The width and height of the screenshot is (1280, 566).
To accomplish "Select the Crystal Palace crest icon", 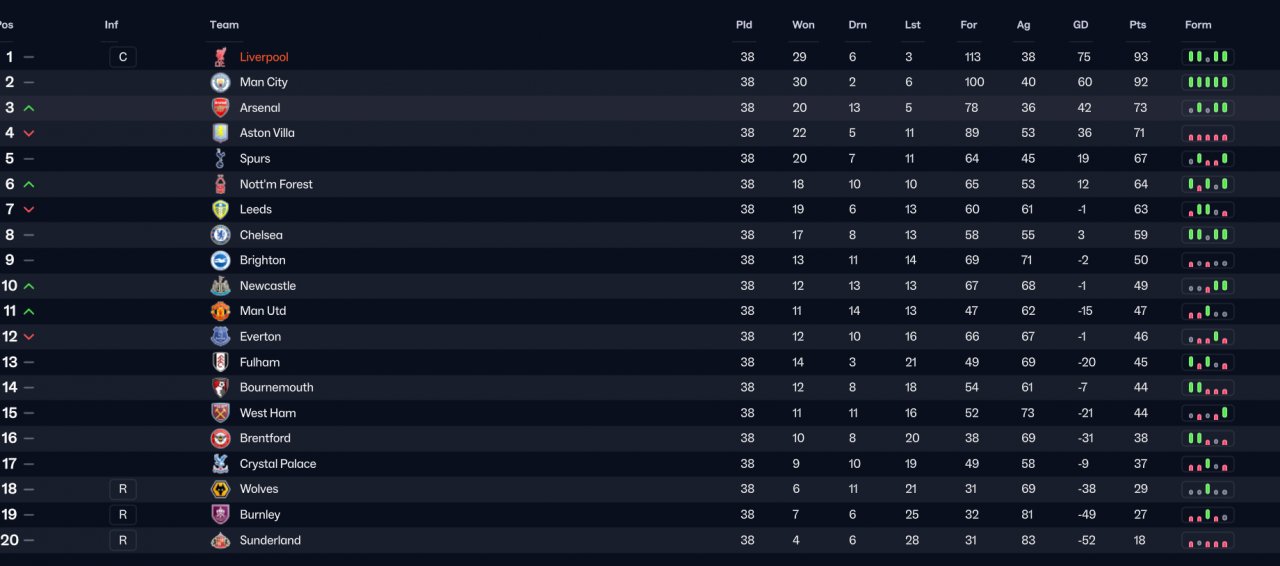I will click(220, 464).
